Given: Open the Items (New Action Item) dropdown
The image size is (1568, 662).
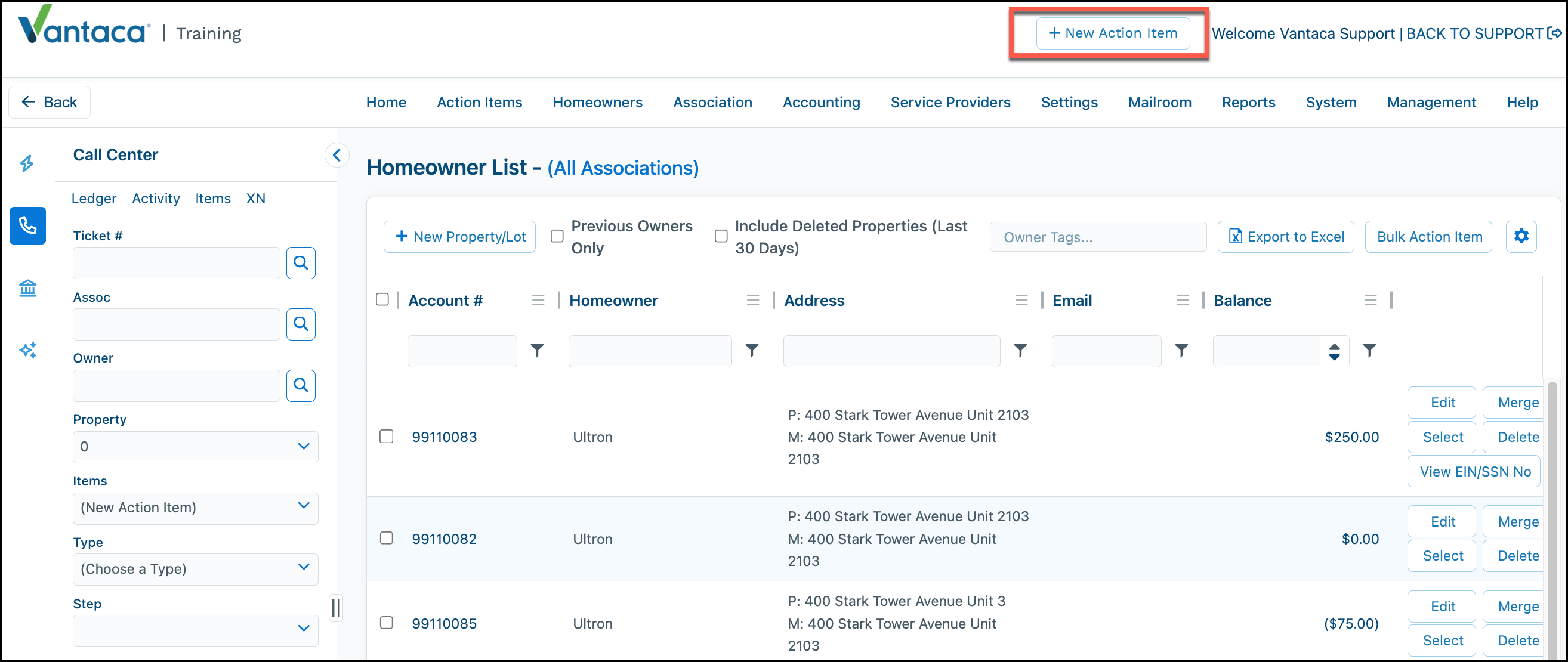Looking at the screenshot, I should (195, 508).
